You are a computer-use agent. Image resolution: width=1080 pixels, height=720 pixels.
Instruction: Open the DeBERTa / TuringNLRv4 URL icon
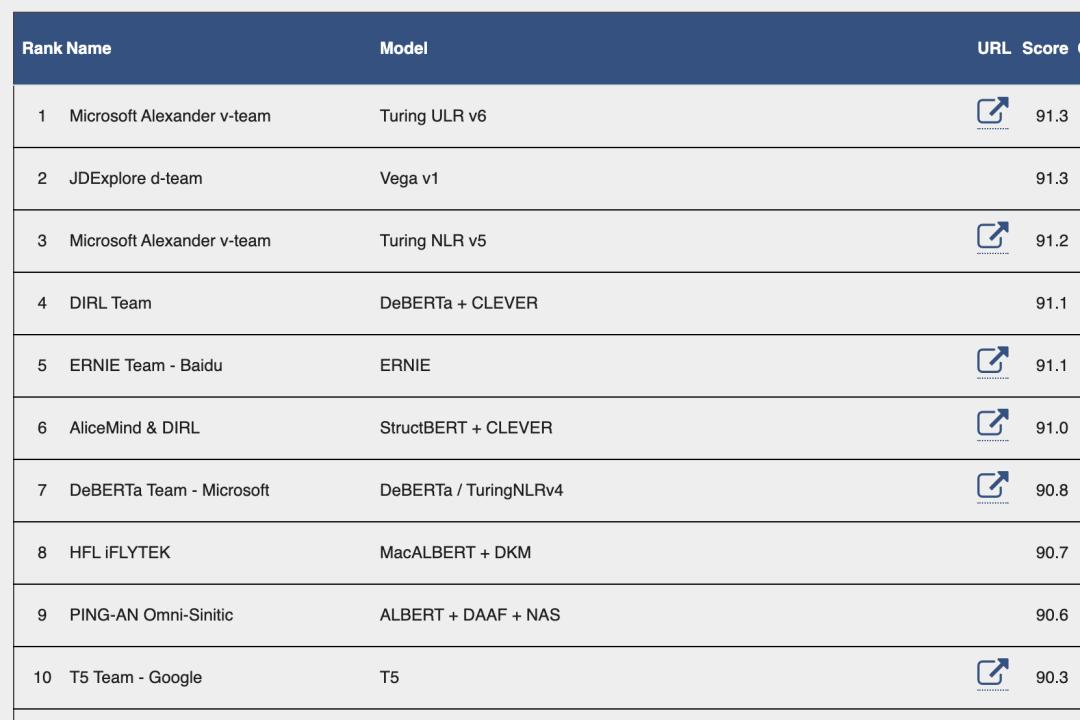click(993, 485)
